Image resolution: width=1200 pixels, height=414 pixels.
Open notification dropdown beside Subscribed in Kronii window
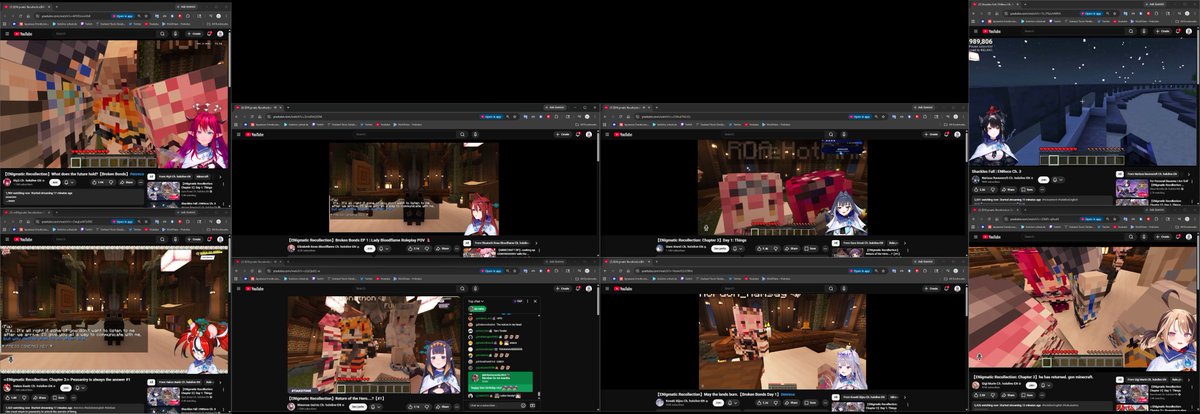pos(737,249)
